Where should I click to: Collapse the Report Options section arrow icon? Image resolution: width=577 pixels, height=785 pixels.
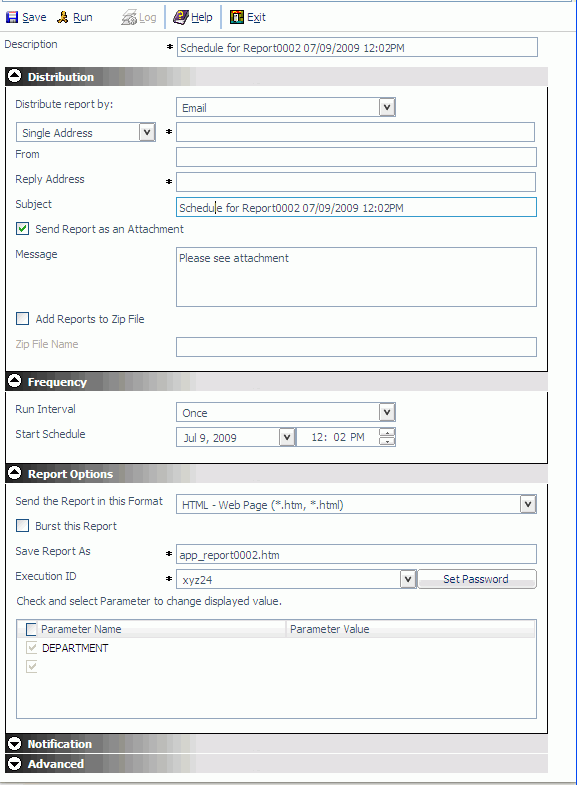tap(15, 473)
